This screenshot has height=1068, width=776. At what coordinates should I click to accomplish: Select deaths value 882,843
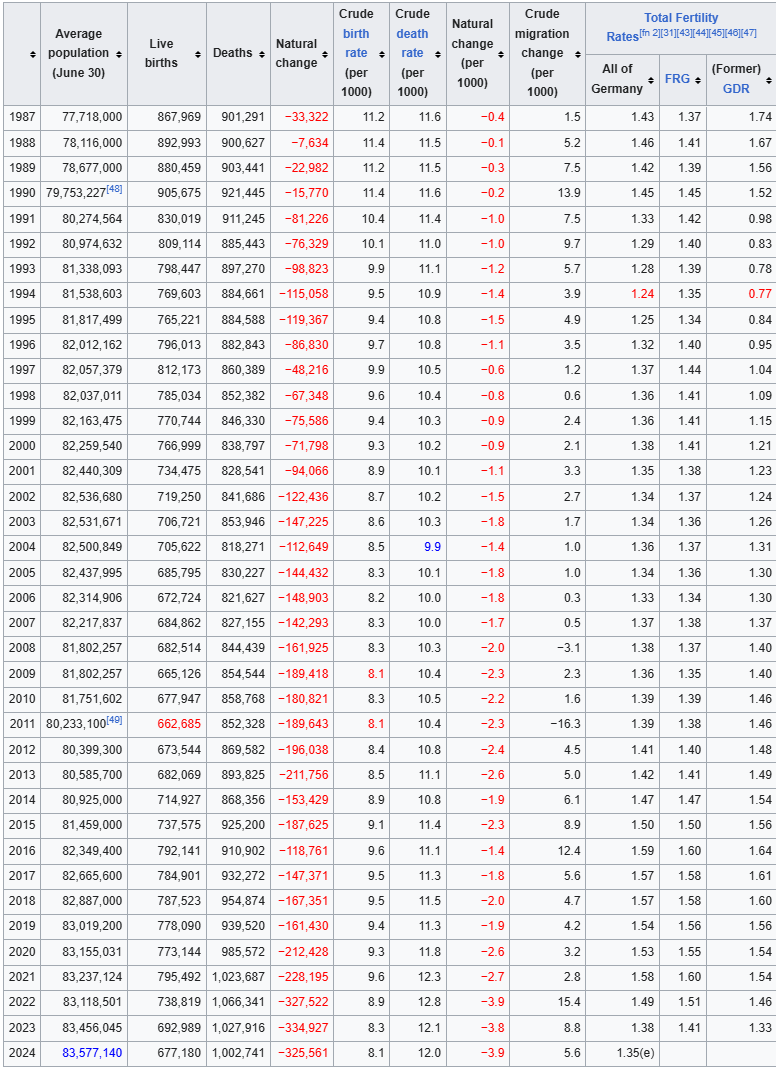point(243,345)
